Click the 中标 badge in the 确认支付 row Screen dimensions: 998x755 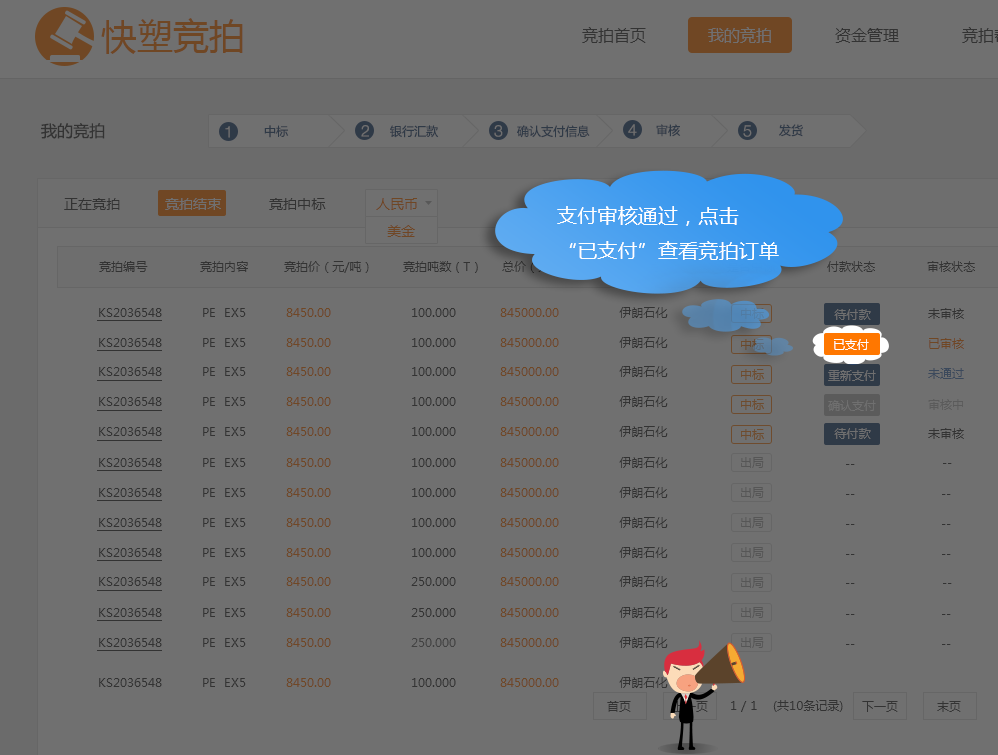pyautogui.click(x=752, y=404)
